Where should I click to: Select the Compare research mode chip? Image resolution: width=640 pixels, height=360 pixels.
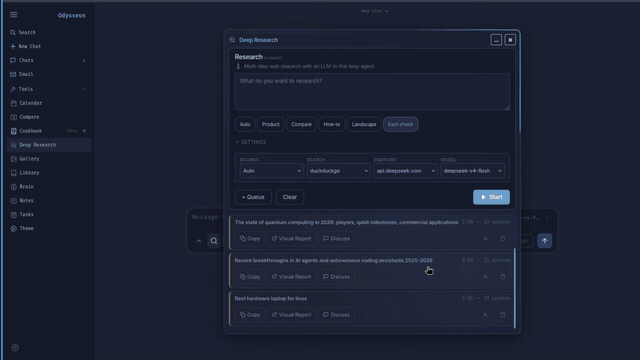301,124
